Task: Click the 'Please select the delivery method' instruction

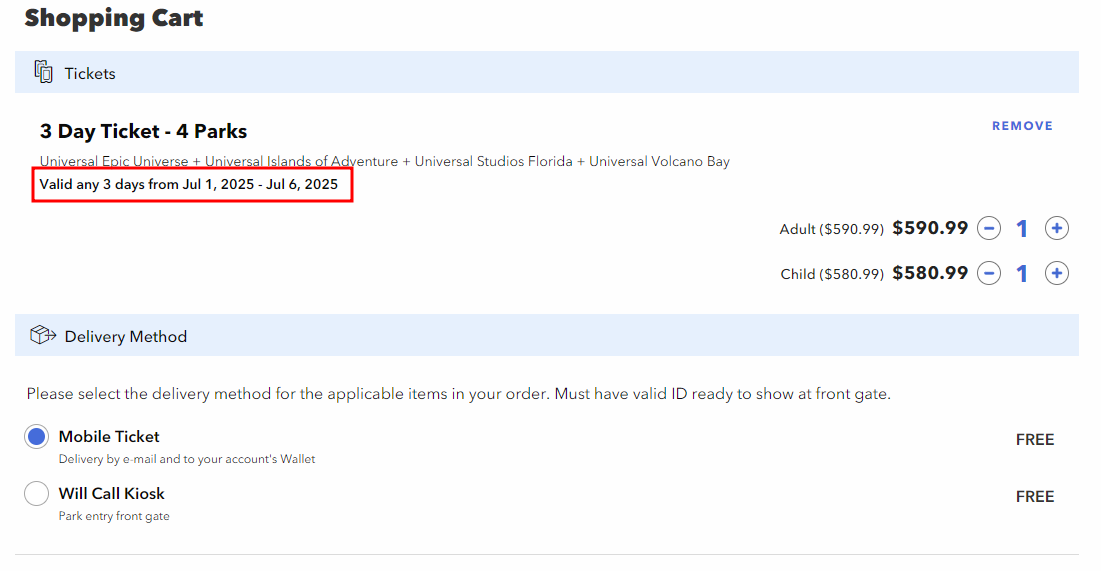Action: (x=459, y=394)
